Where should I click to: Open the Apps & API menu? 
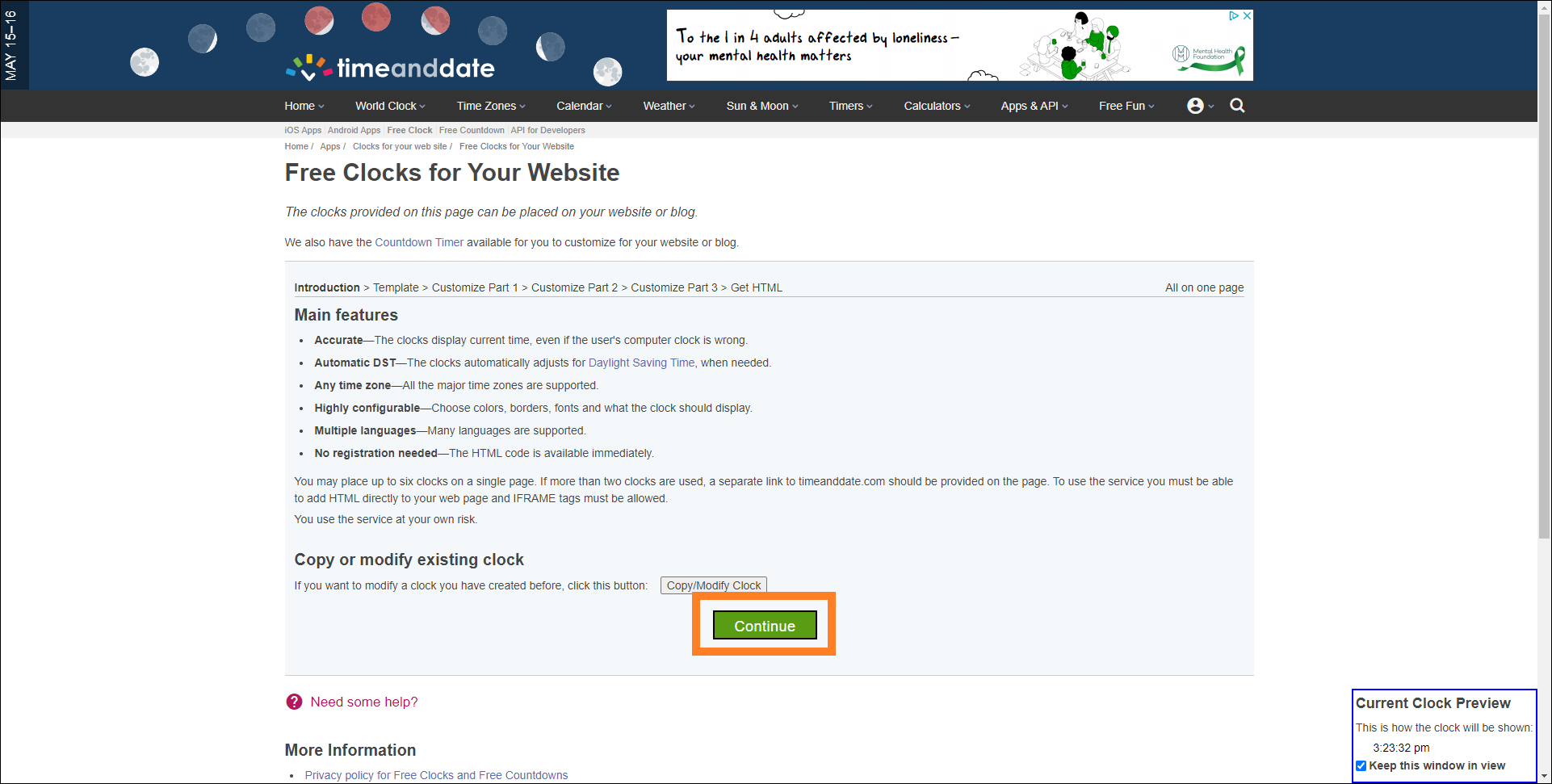(1034, 106)
